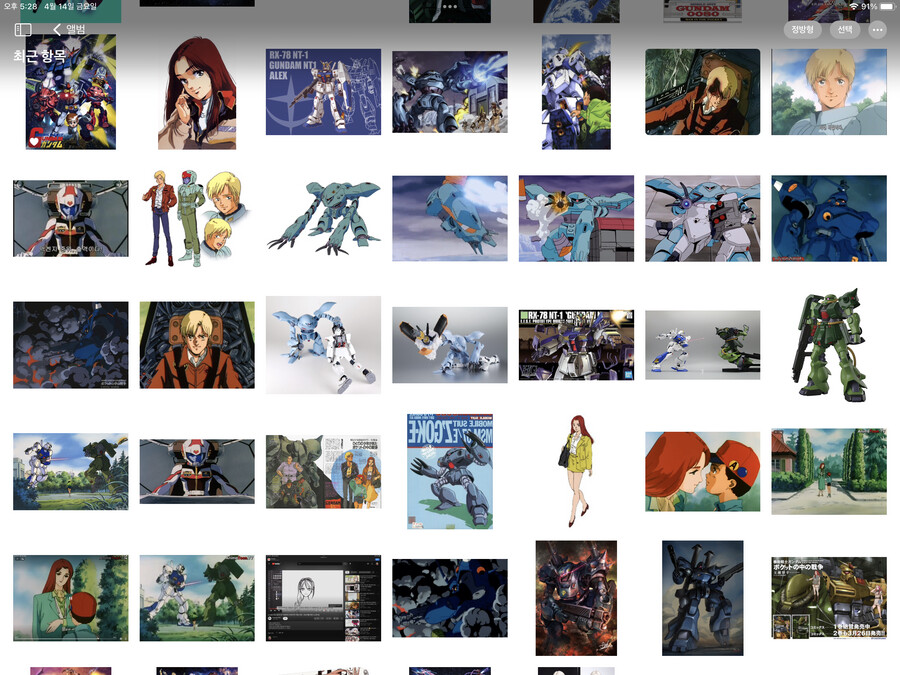This screenshot has width=900, height=675.
Task: Open the blond pilot in orange suit seated thumbnail
Action: (x=197, y=345)
